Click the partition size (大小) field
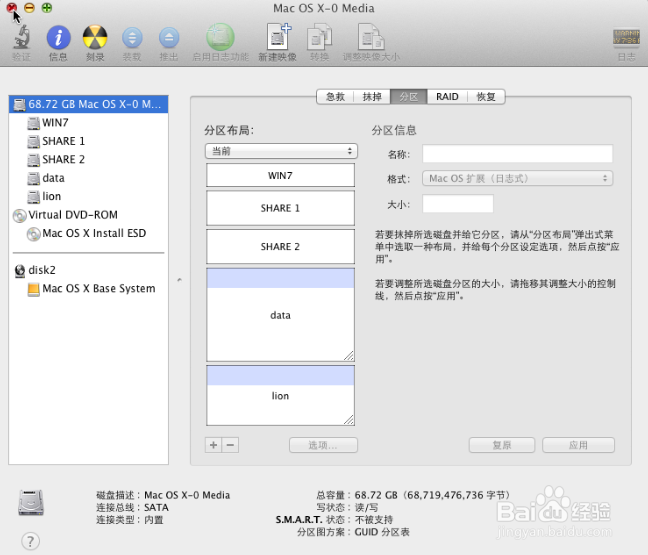Viewport: 648px width, 555px height. click(458, 204)
